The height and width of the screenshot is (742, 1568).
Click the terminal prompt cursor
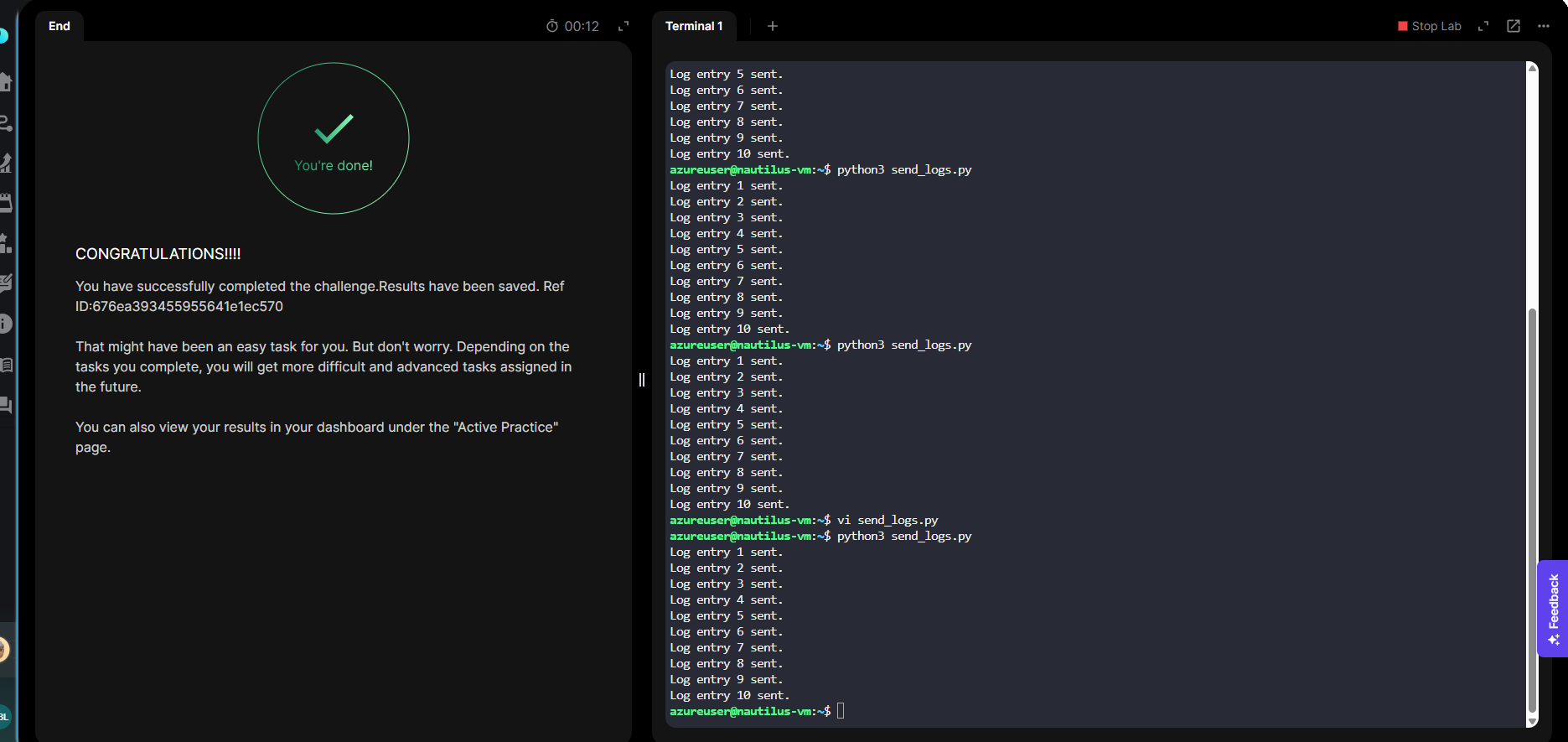point(841,711)
